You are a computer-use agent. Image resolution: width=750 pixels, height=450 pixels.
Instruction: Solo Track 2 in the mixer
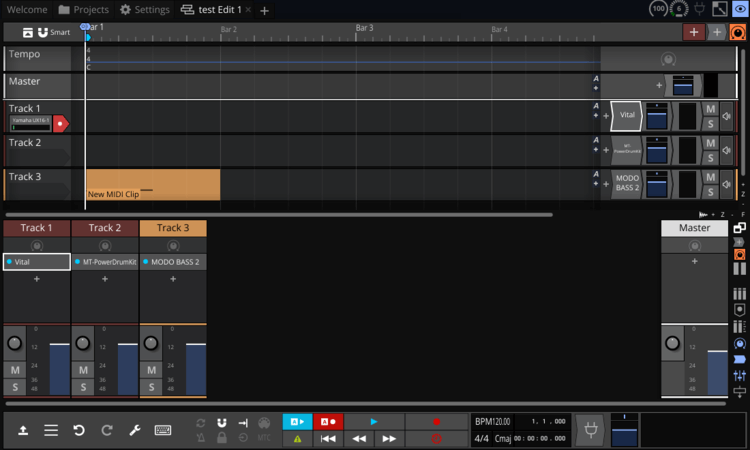(83, 387)
